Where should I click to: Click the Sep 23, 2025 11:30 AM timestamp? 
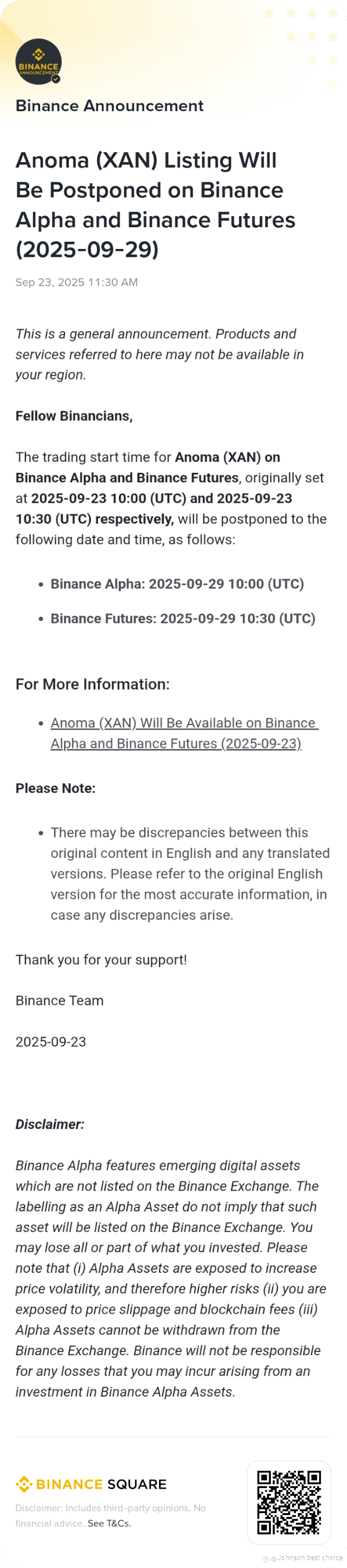click(x=77, y=282)
